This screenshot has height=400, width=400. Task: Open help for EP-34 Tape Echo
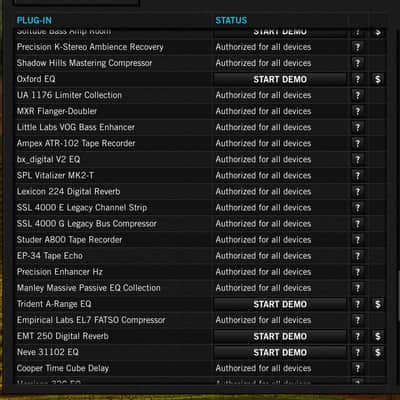357,256
